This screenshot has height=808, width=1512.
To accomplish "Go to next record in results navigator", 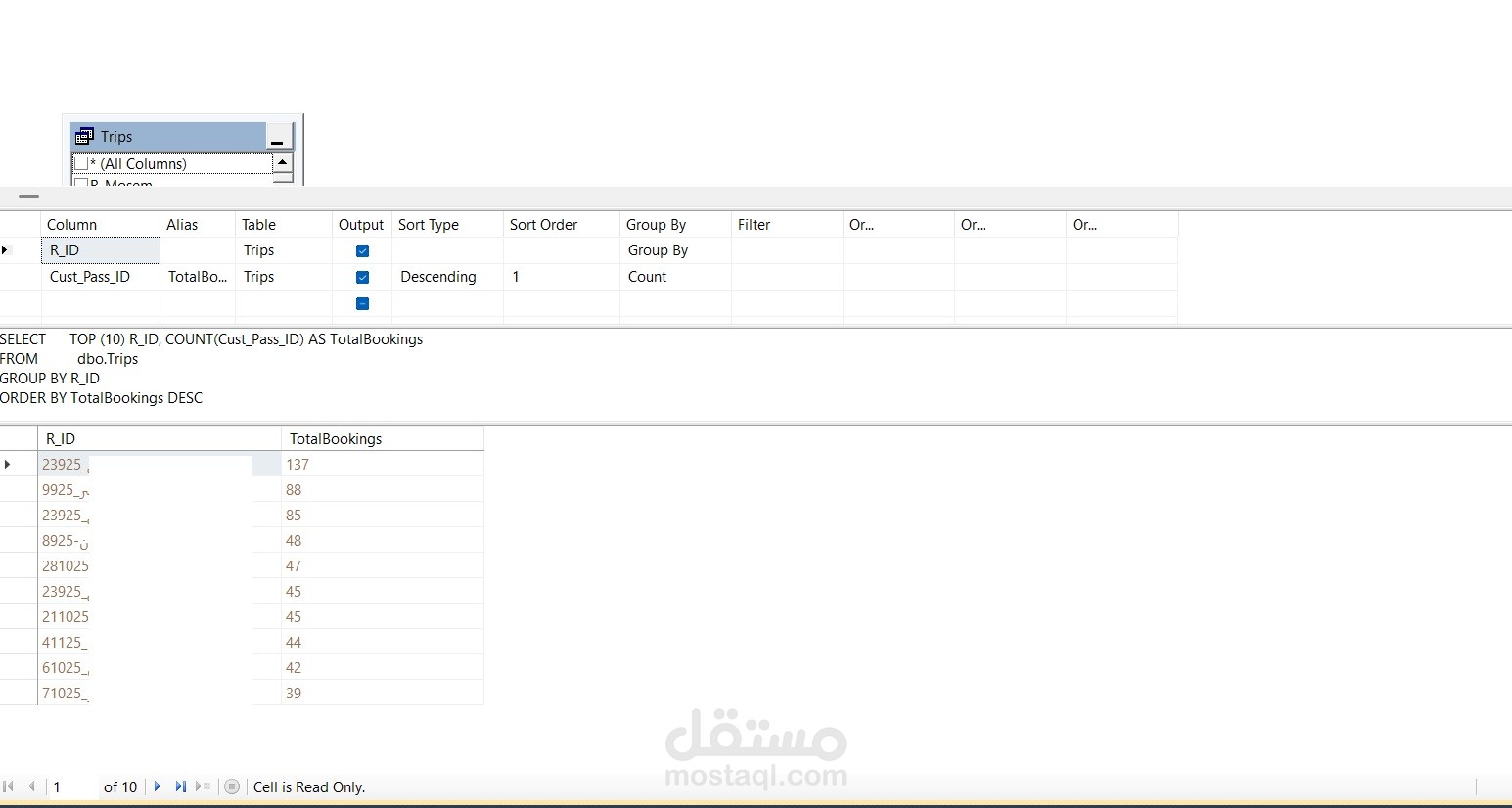I will click(x=158, y=786).
